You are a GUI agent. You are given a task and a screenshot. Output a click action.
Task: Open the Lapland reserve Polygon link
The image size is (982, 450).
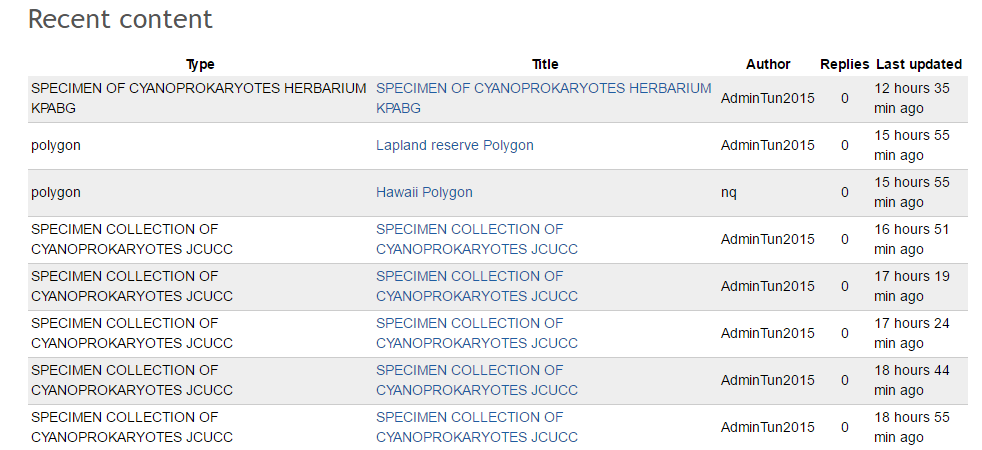coord(454,145)
